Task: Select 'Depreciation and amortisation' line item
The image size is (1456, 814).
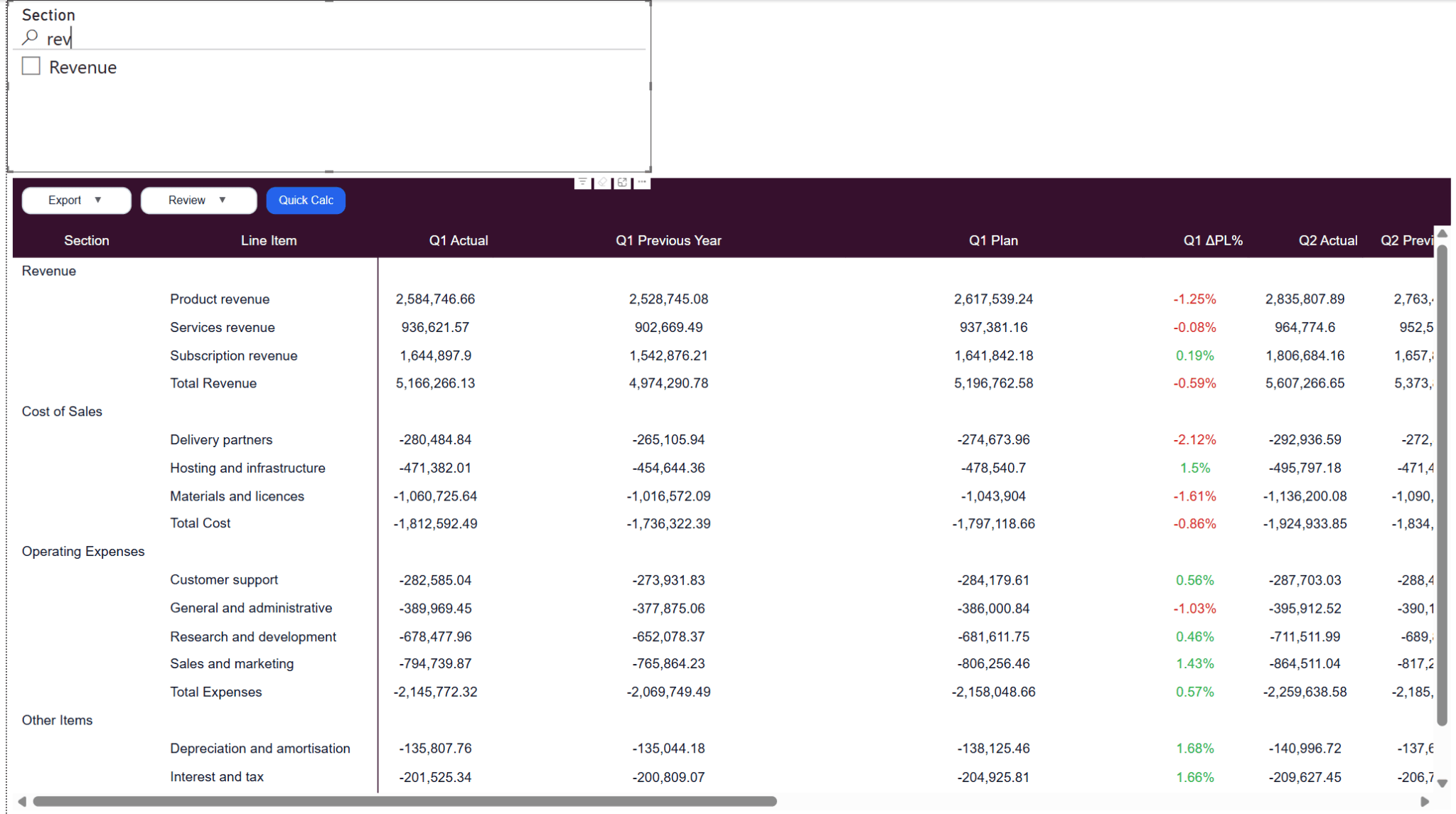Action: pos(260,749)
